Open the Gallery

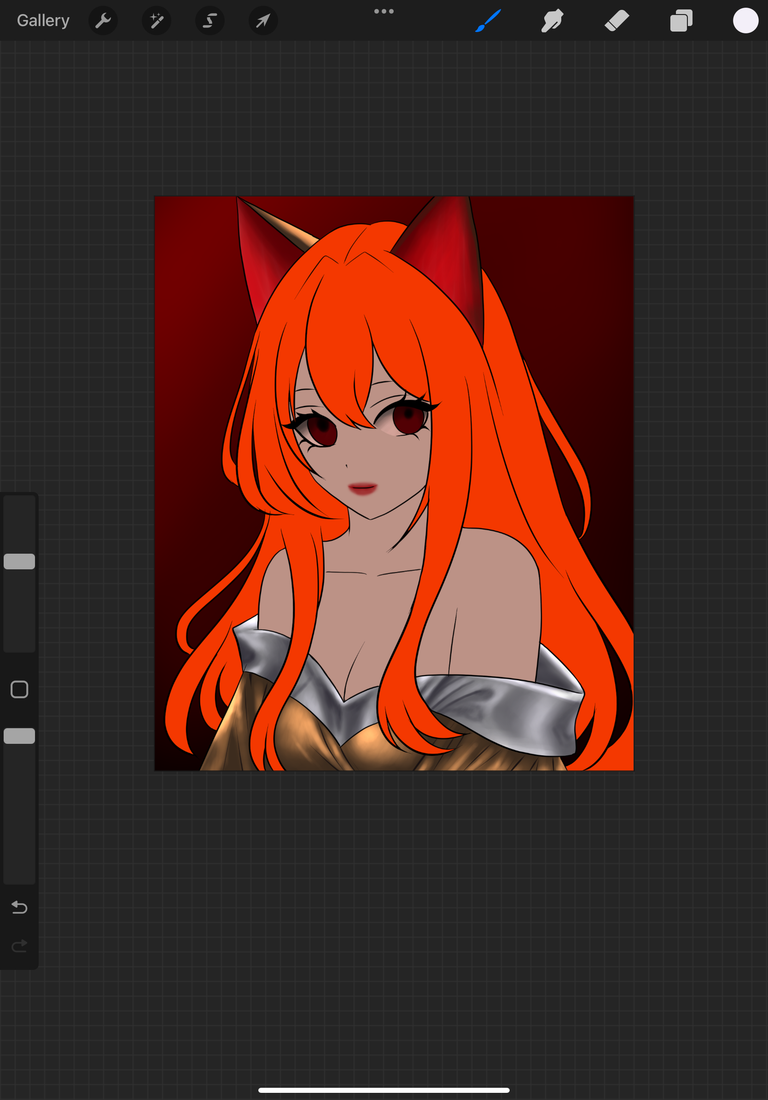[43, 20]
